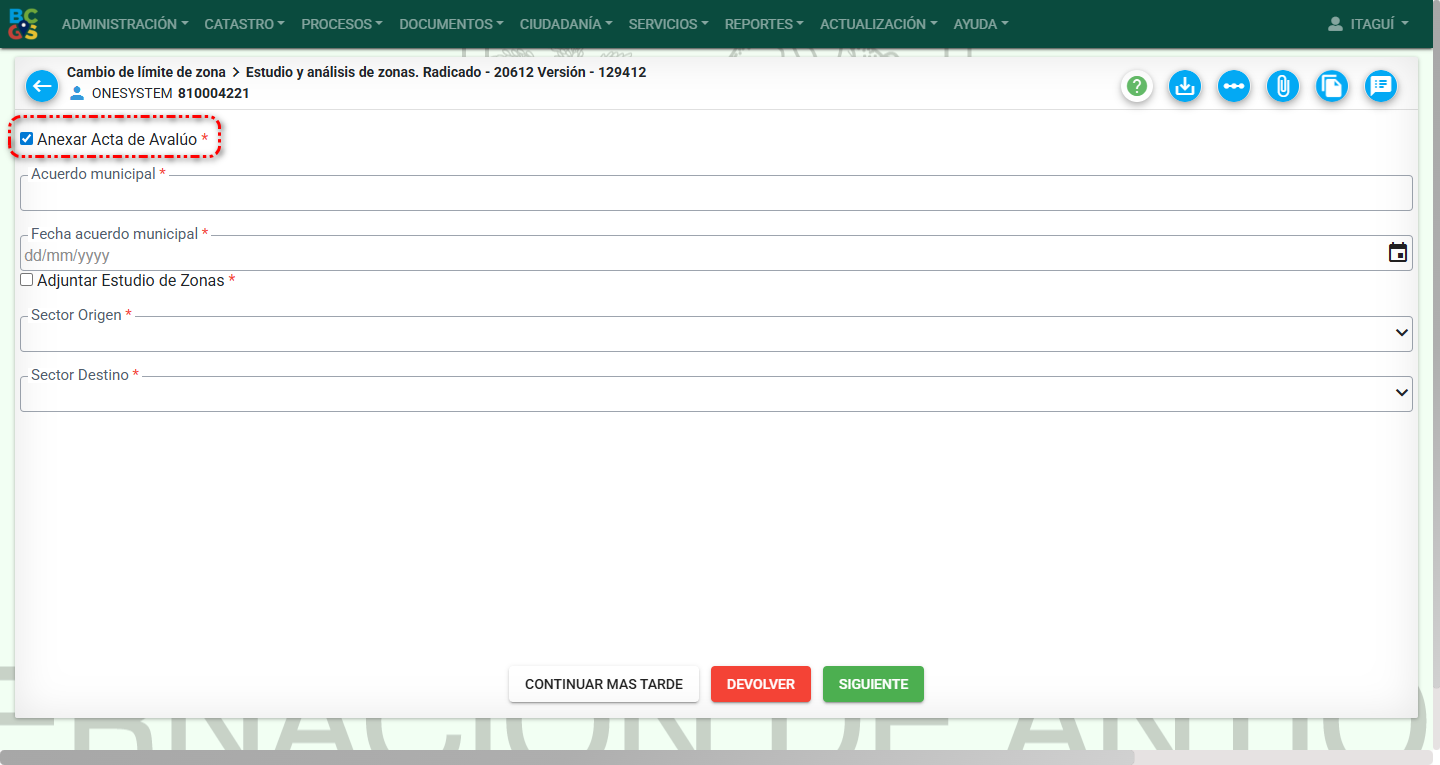Open the comments chat icon
The width and height of the screenshot is (1440, 765).
tap(1380, 87)
